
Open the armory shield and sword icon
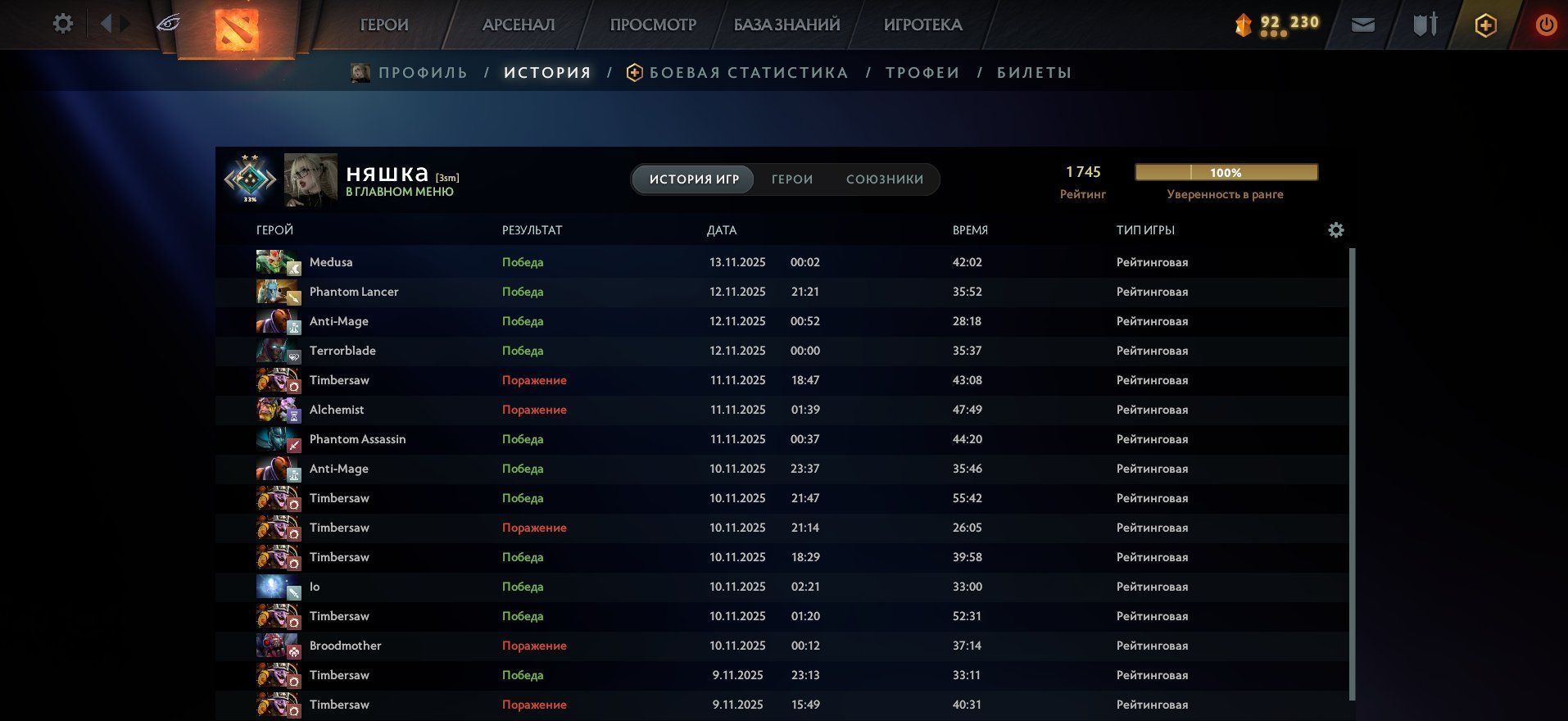click(1425, 25)
